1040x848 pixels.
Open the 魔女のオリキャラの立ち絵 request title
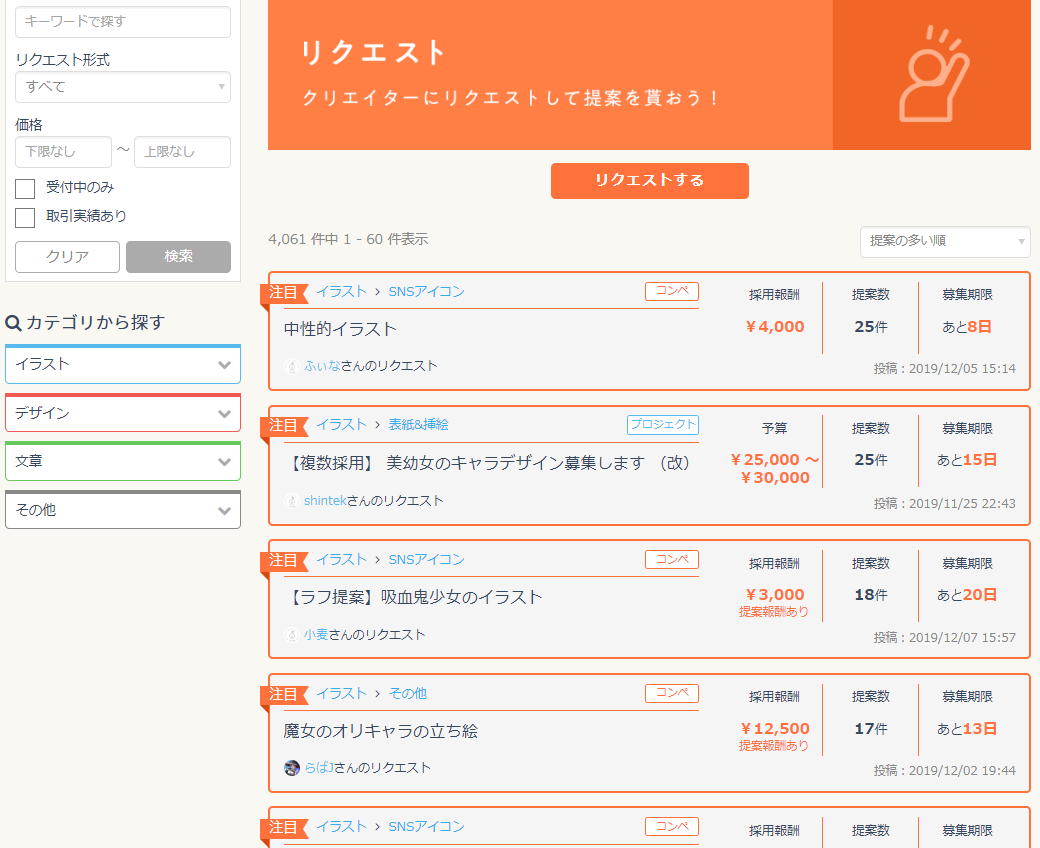point(381,731)
